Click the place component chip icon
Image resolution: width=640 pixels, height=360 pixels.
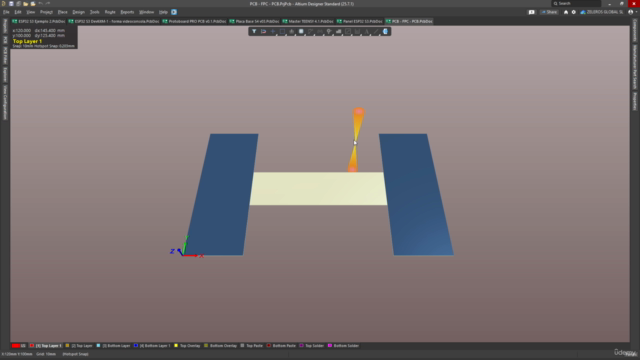click(301, 31)
